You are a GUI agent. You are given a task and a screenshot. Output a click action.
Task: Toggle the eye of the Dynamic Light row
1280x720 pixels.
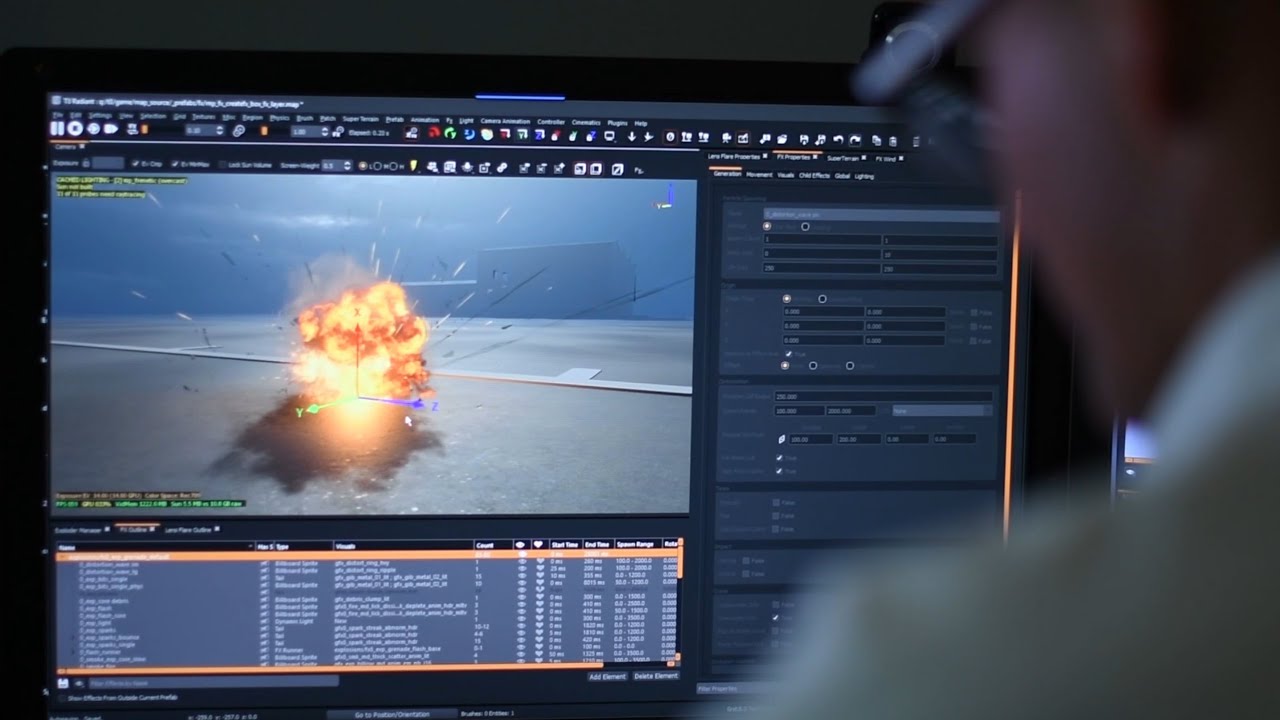tap(520, 619)
